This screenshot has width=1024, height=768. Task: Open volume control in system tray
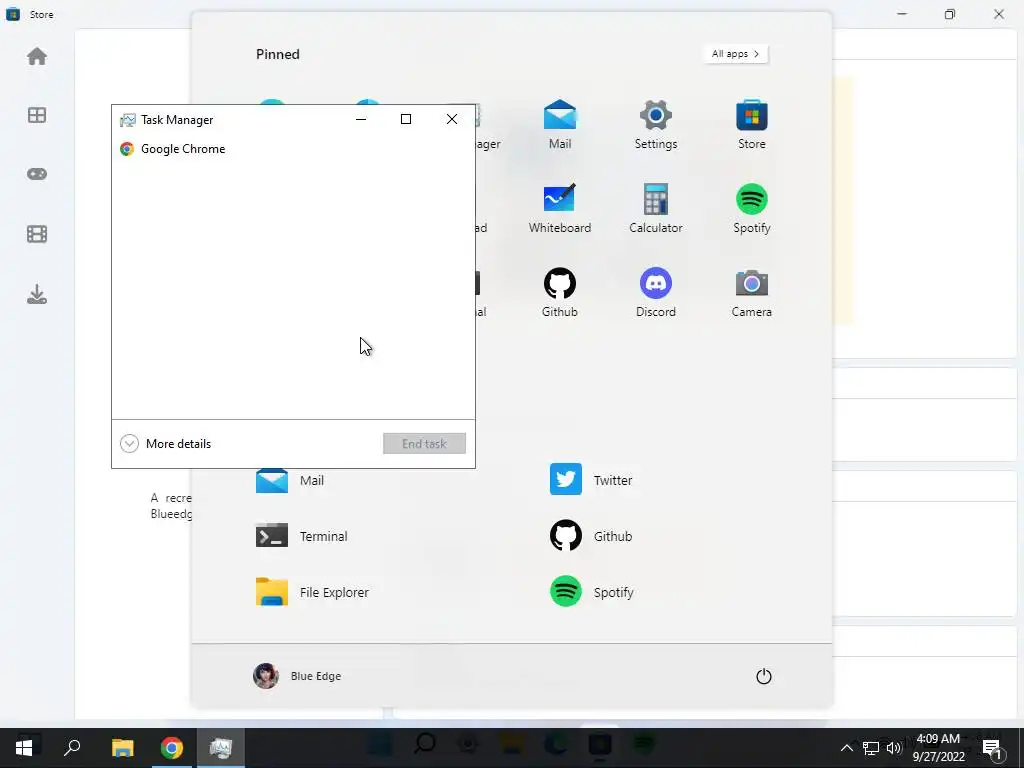click(894, 748)
